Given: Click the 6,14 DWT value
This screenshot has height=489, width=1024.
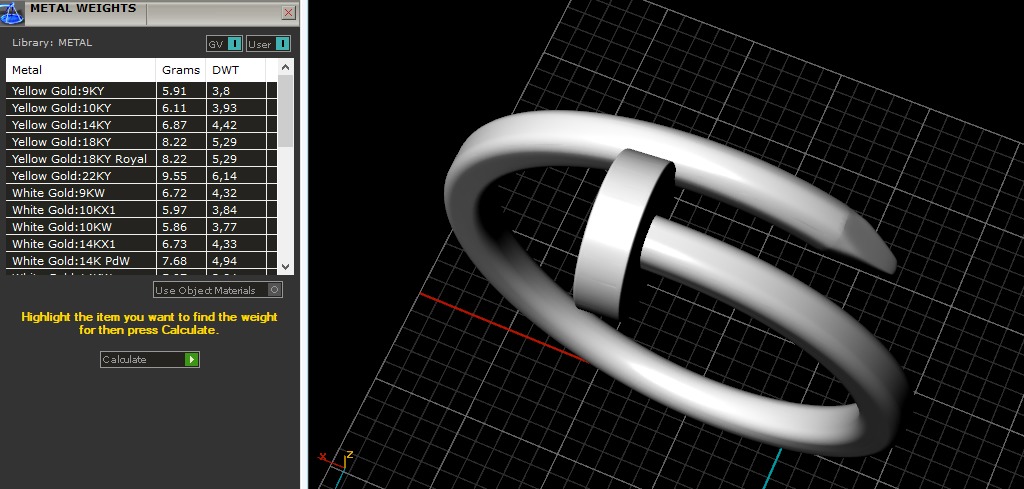Looking at the screenshot, I should pos(224,176).
